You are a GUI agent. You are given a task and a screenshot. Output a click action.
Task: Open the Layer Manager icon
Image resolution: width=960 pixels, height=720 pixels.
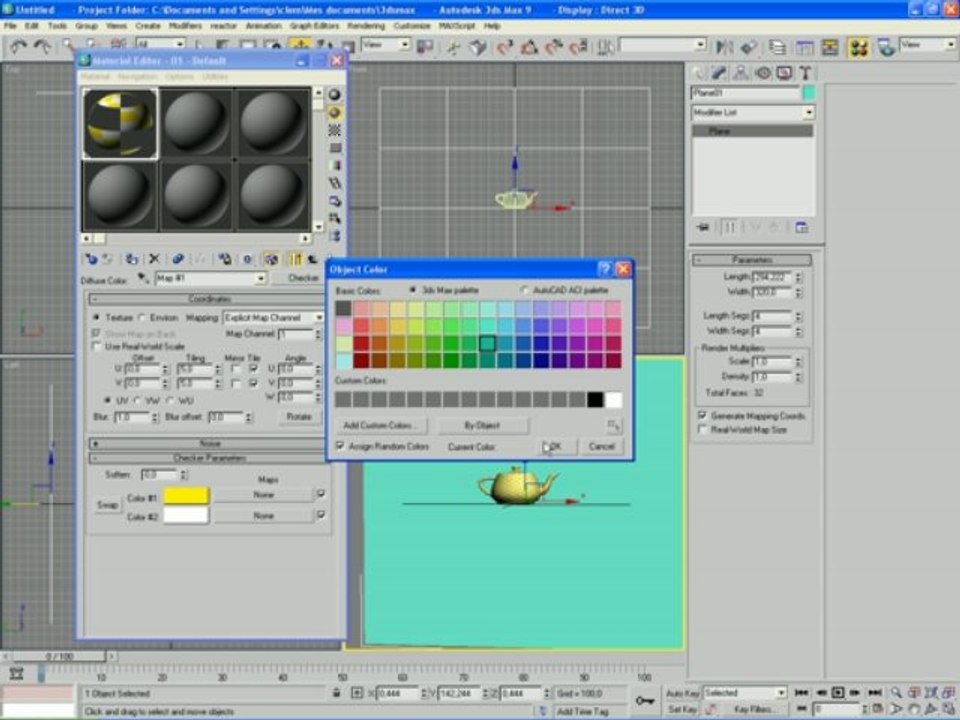coord(778,47)
